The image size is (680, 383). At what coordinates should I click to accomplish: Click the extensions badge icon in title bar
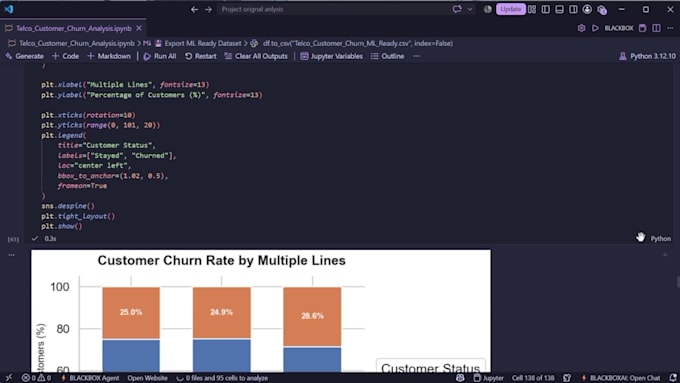coord(602,9)
